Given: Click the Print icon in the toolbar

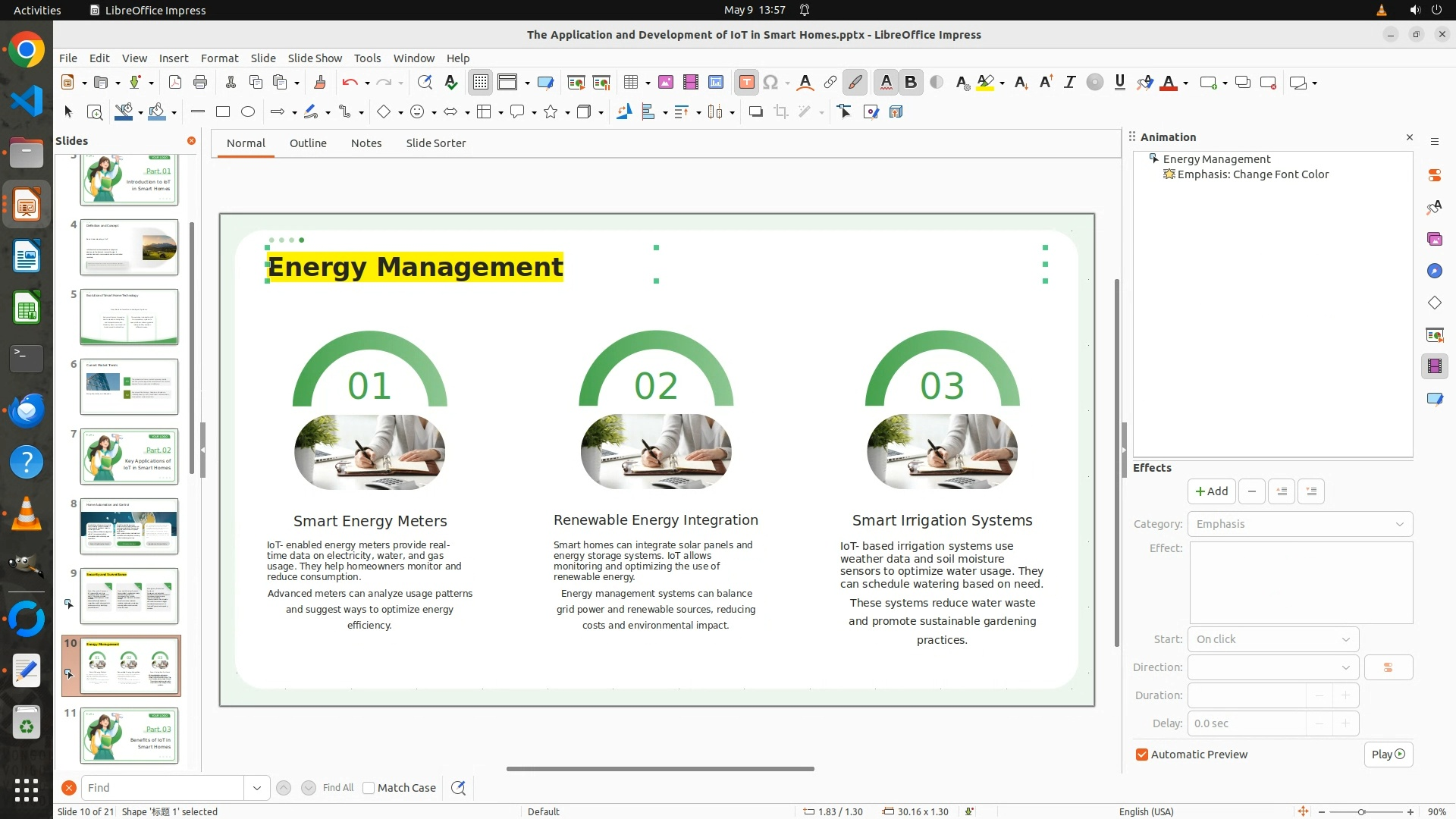Looking at the screenshot, I should click(200, 83).
